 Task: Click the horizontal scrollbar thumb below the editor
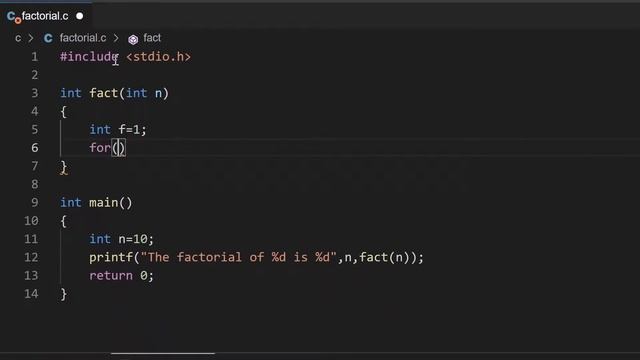tap(163, 353)
